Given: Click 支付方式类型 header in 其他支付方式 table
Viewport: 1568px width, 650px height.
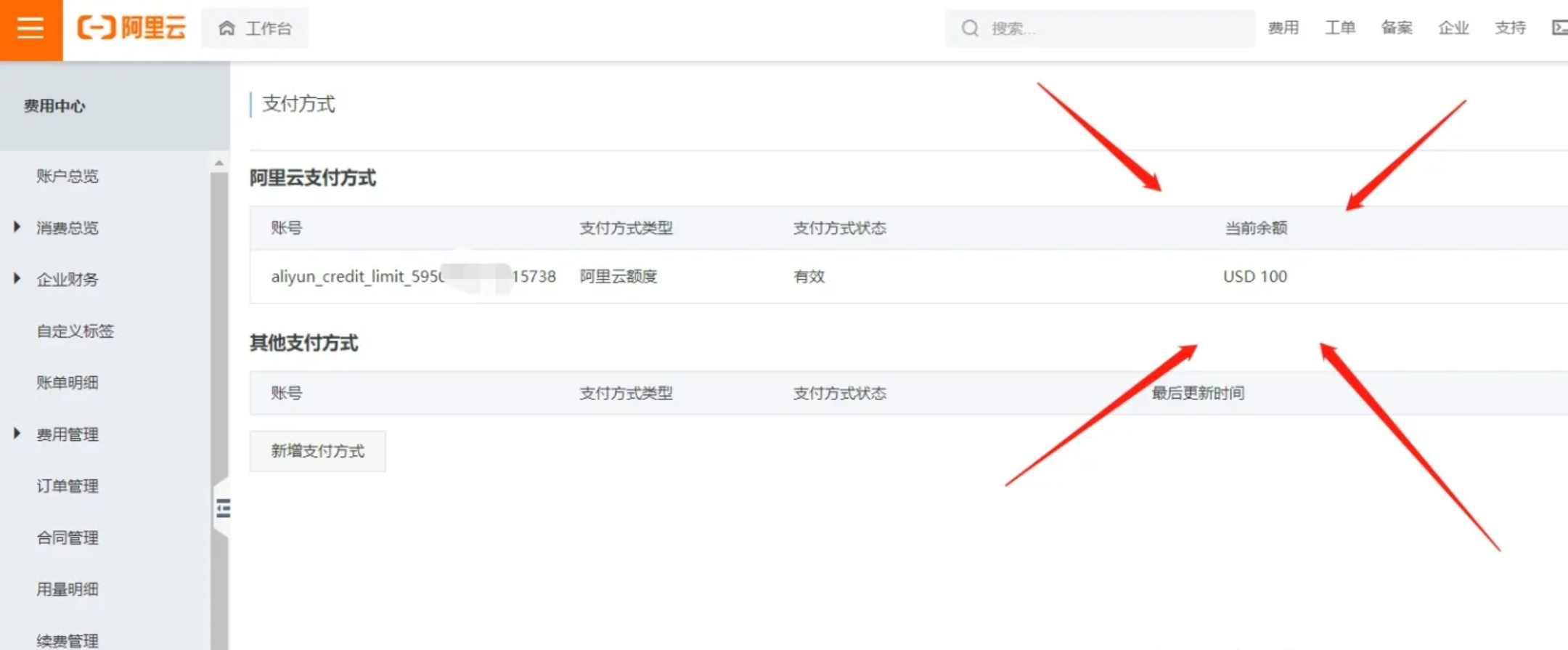Looking at the screenshot, I should [626, 393].
